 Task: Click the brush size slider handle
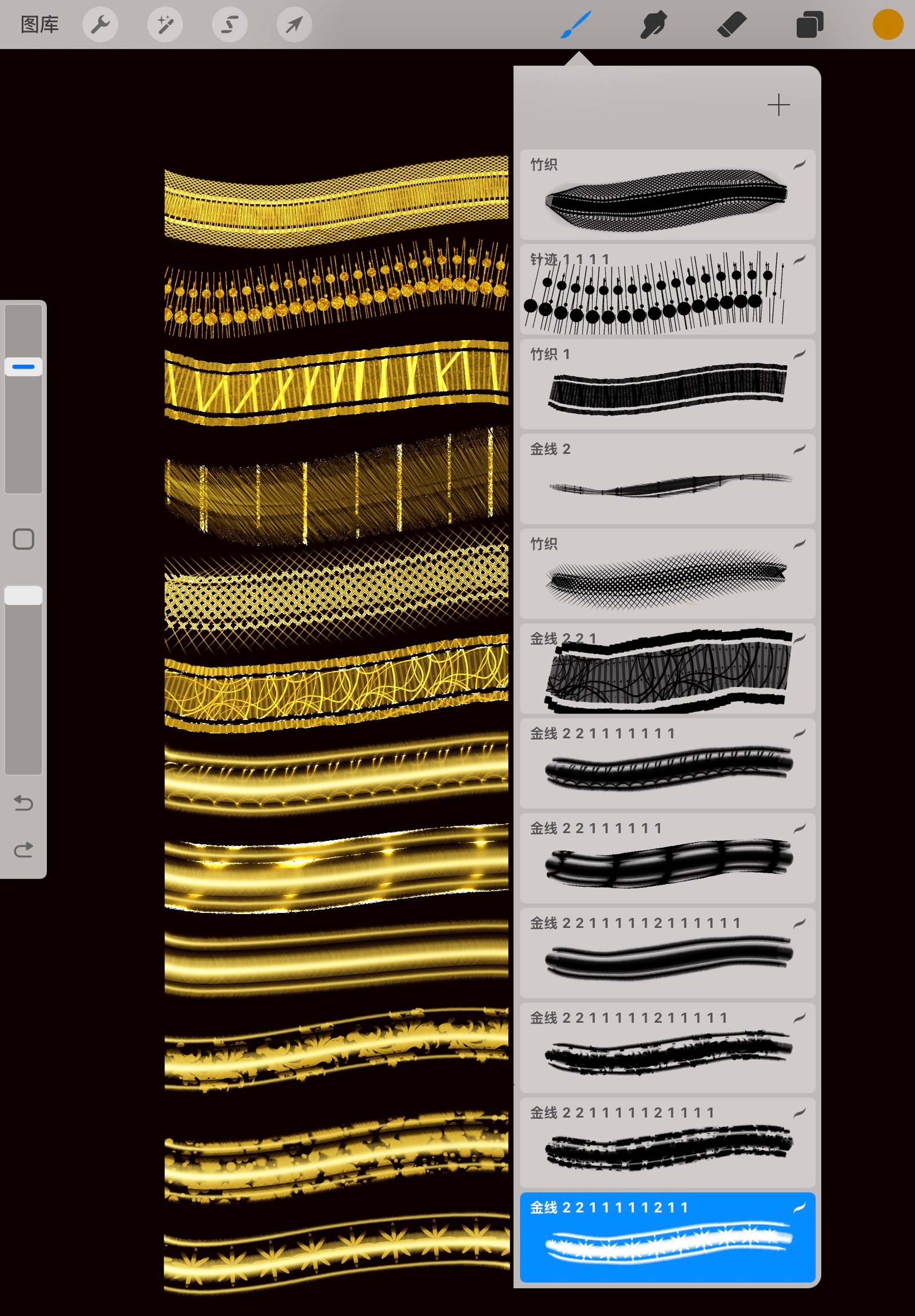(x=23, y=366)
